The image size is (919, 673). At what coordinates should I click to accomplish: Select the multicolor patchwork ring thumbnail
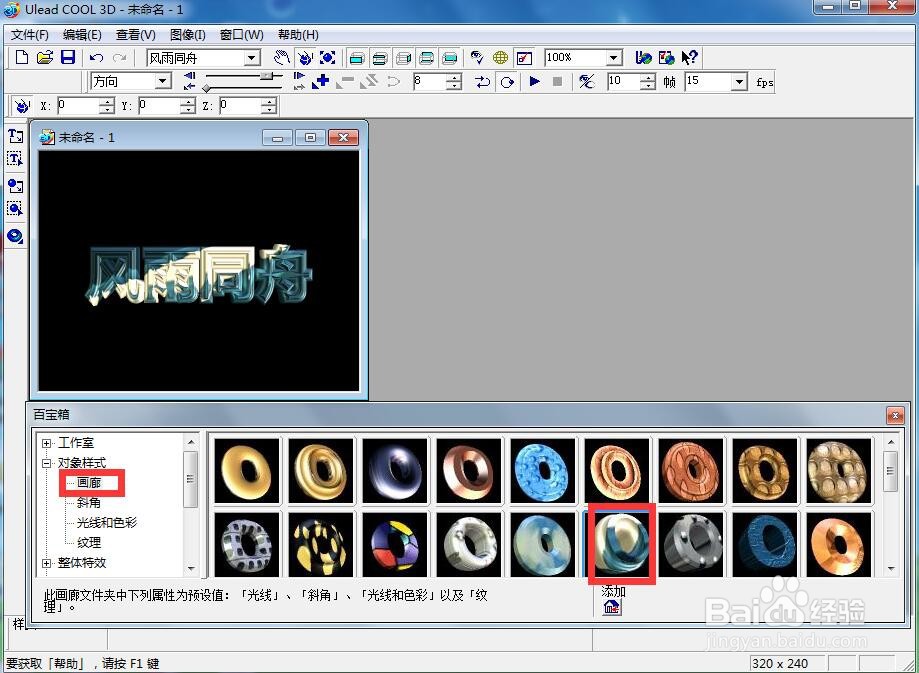(x=394, y=545)
